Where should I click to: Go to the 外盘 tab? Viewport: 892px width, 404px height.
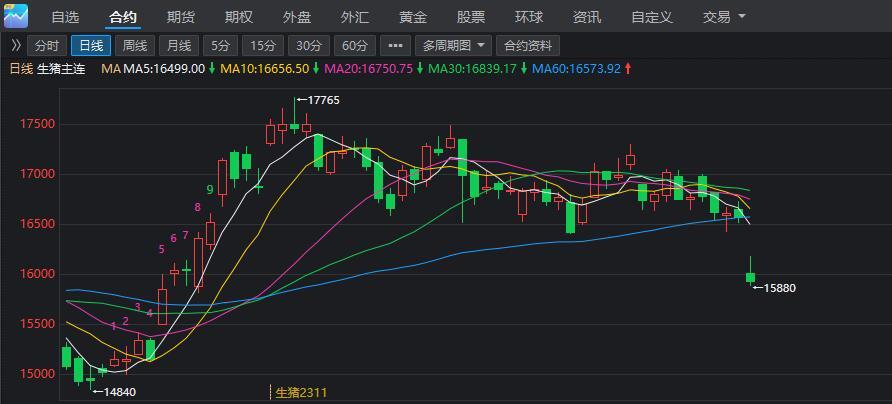point(297,17)
